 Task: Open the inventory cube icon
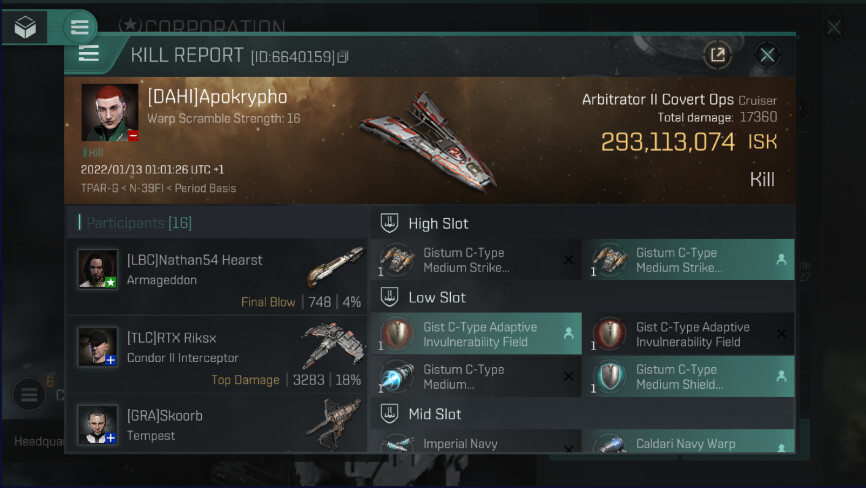tap(25, 27)
